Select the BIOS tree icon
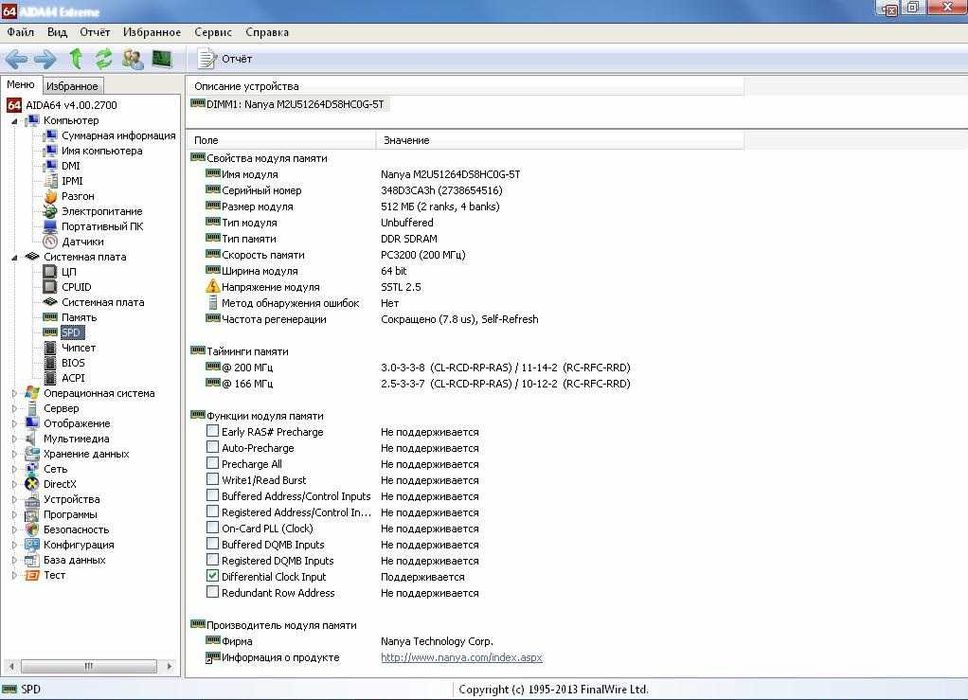Screen dimensions: 968x700 pyautogui.click(x=50, y=363)
